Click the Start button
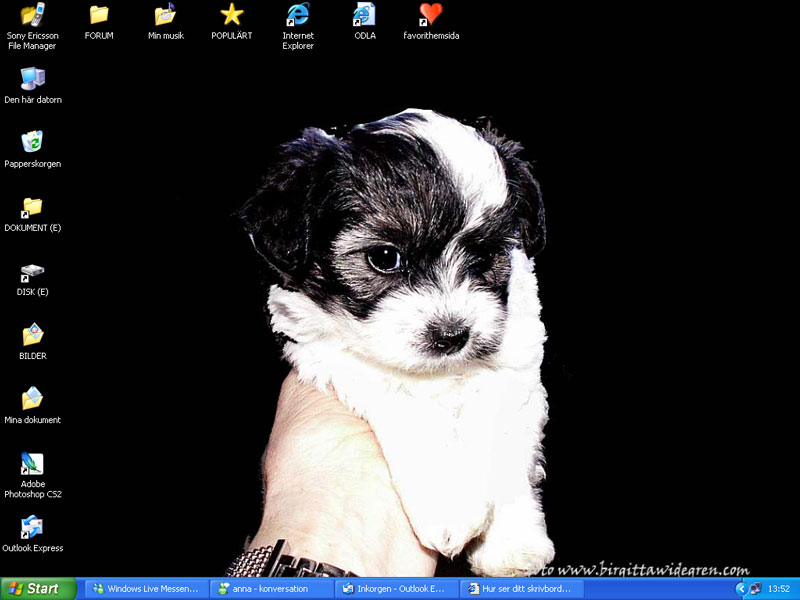The height and width of the screenshot is (600, 800). point(38,589)
